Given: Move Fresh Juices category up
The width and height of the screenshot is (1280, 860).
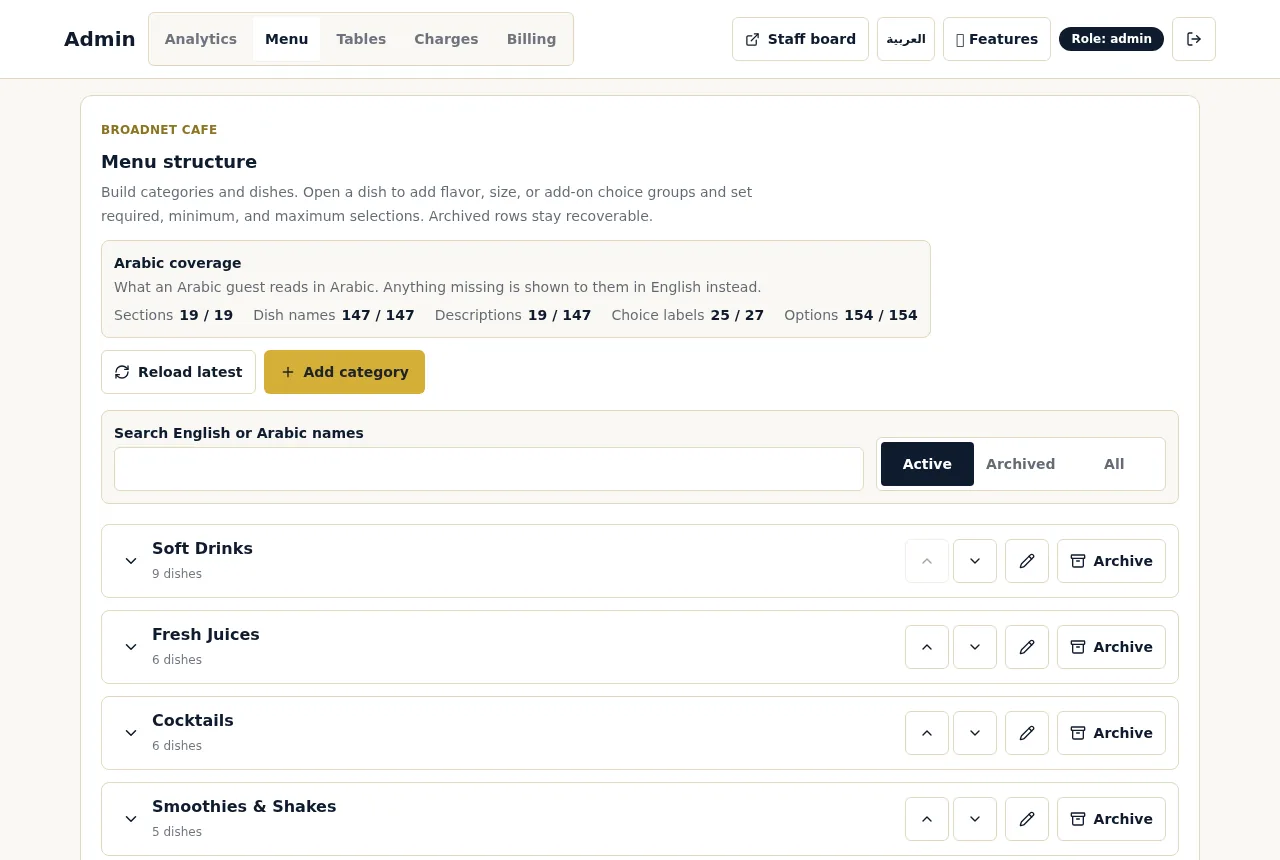Looking at the screenshot, I should point(927,647).
